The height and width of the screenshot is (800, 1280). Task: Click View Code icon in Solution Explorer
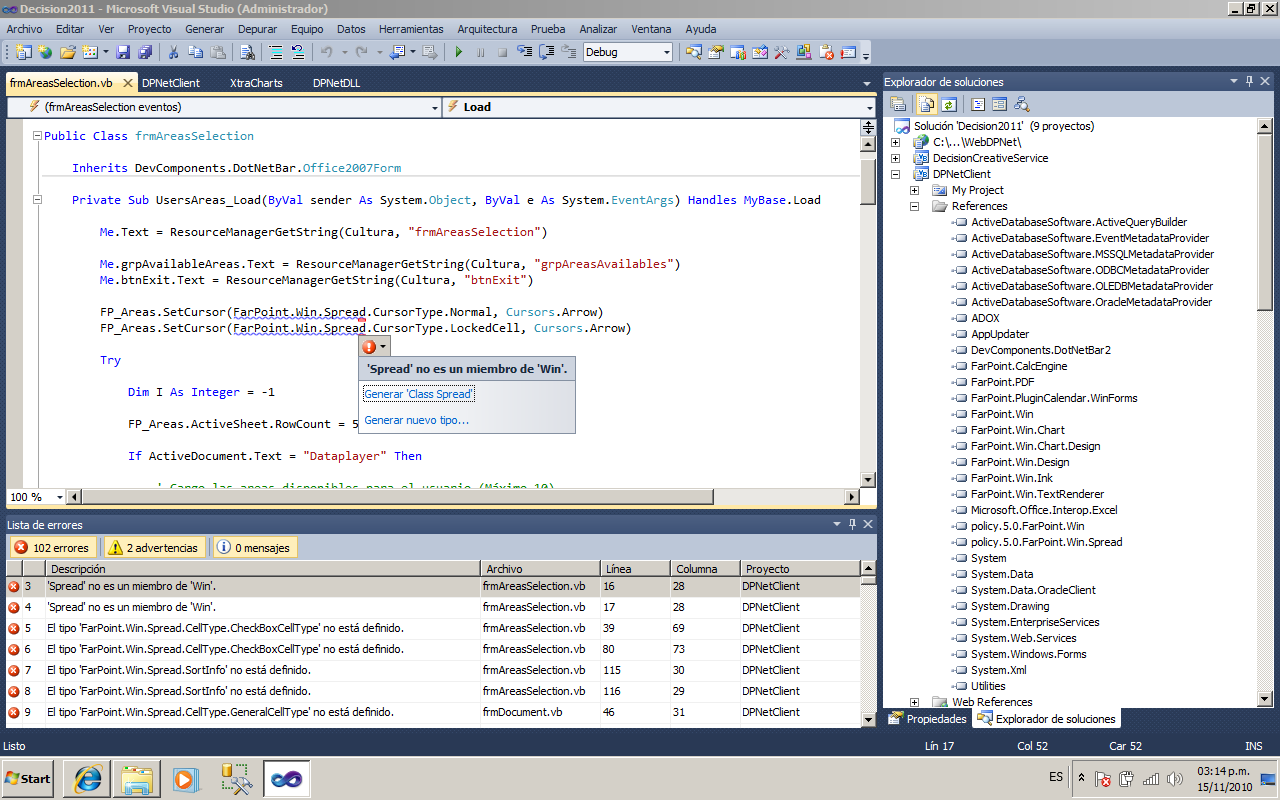click(x=977, y=104)
